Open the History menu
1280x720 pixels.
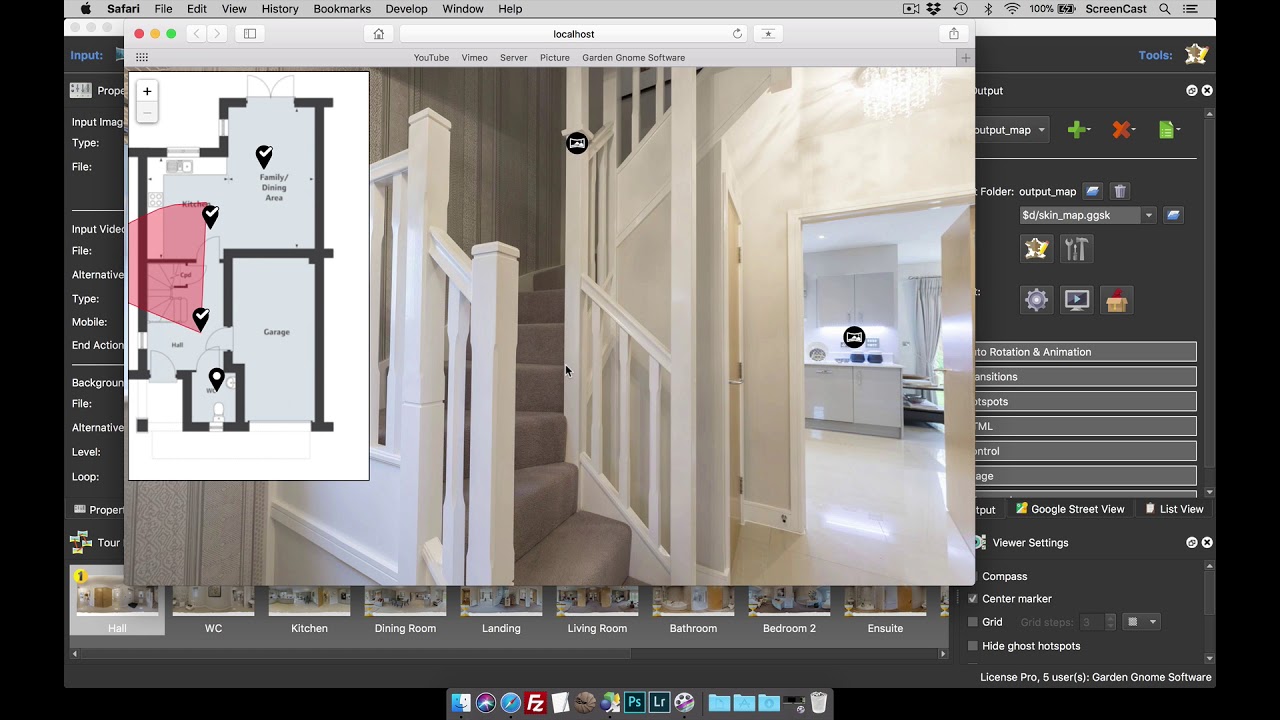280,9
